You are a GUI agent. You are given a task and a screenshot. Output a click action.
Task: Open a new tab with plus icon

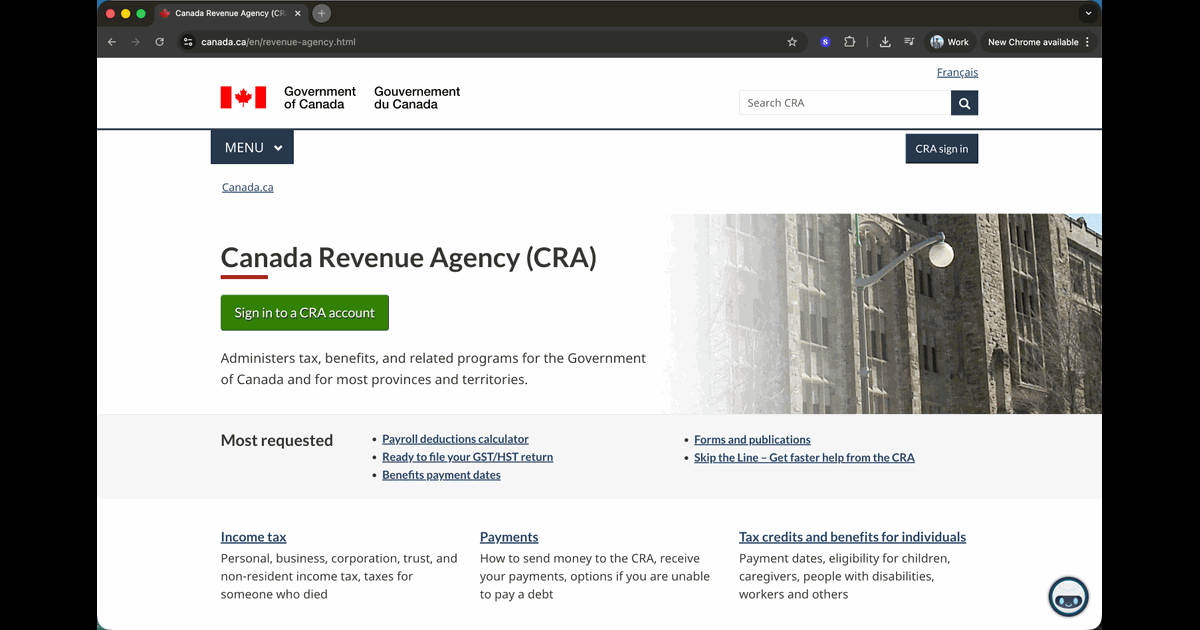[x=321, y=13]
